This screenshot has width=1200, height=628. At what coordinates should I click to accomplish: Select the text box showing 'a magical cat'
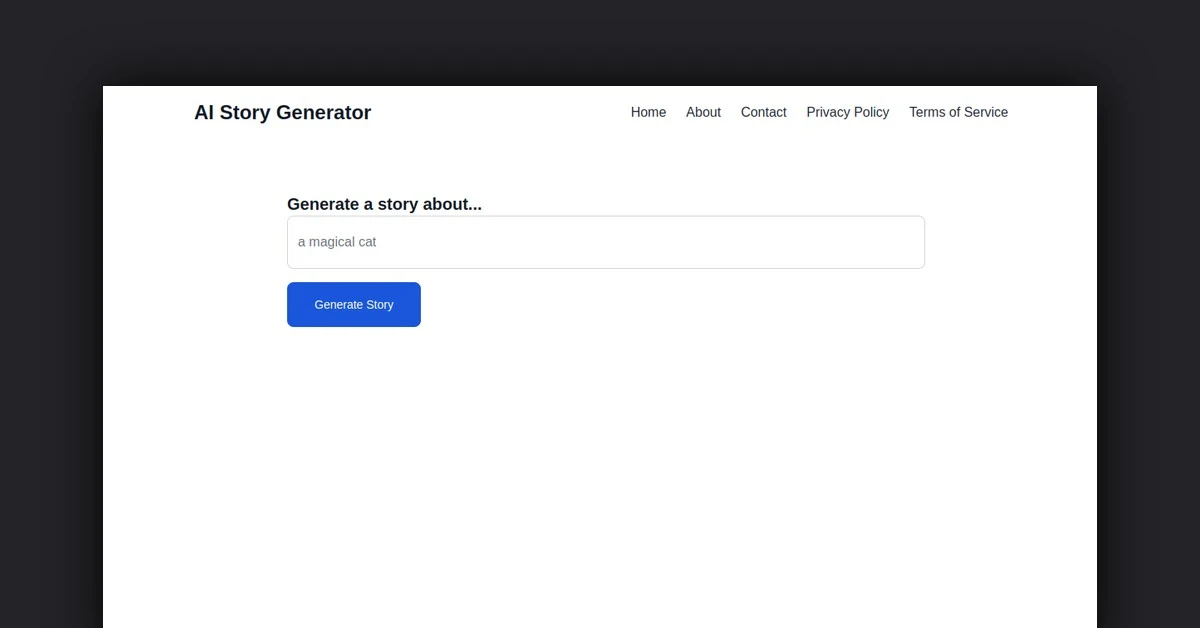pos(605,242)
